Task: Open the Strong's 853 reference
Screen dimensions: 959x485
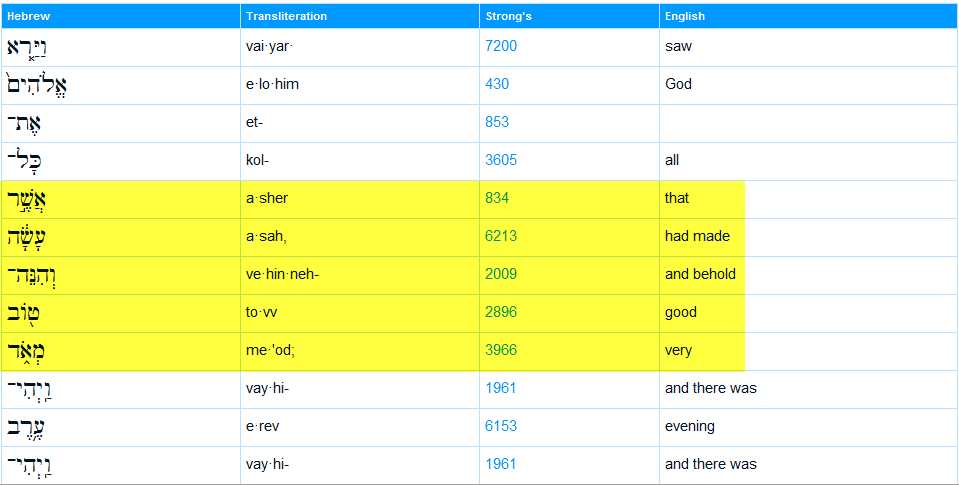Action: coord(497,122)
